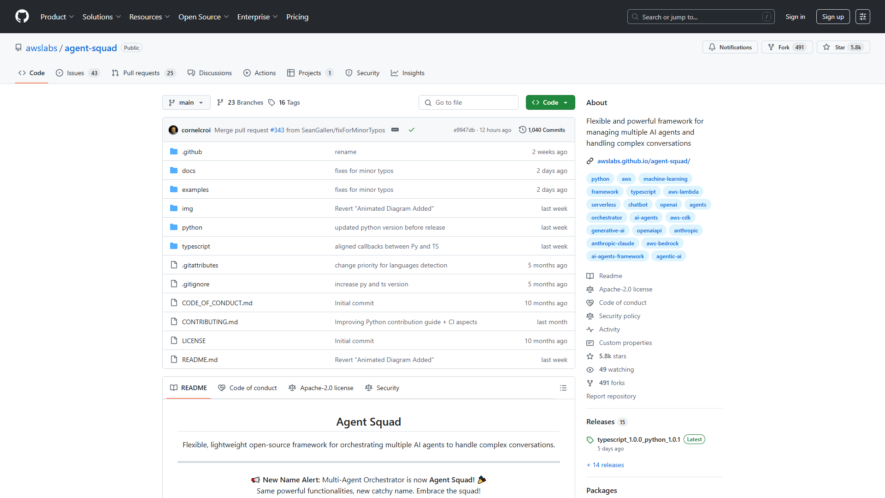Go to the Pricing page
This screenshot has height=498, width=885.
point(297,17)
